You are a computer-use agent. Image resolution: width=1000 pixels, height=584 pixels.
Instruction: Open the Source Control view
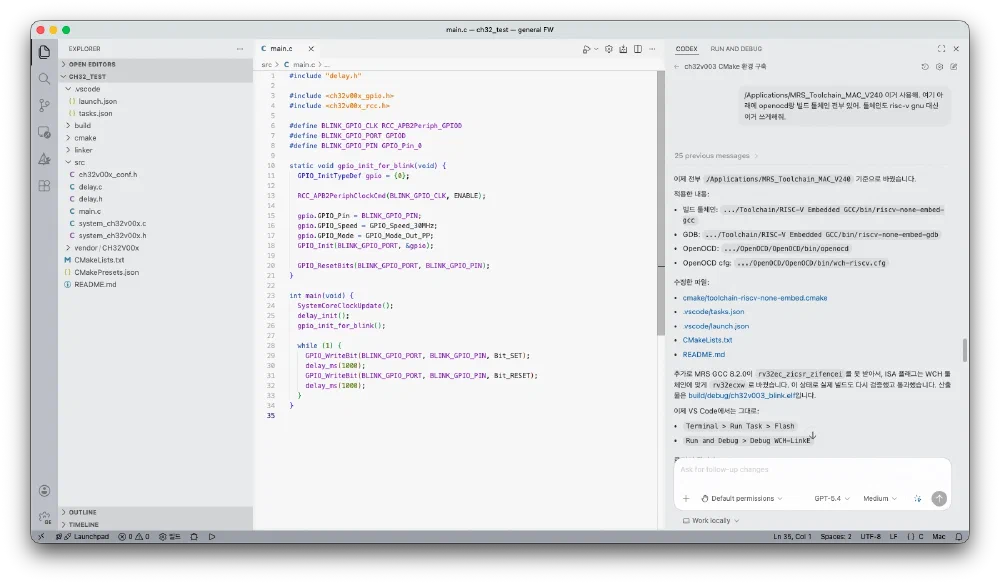pyautogui.click(x=44, y=105)
